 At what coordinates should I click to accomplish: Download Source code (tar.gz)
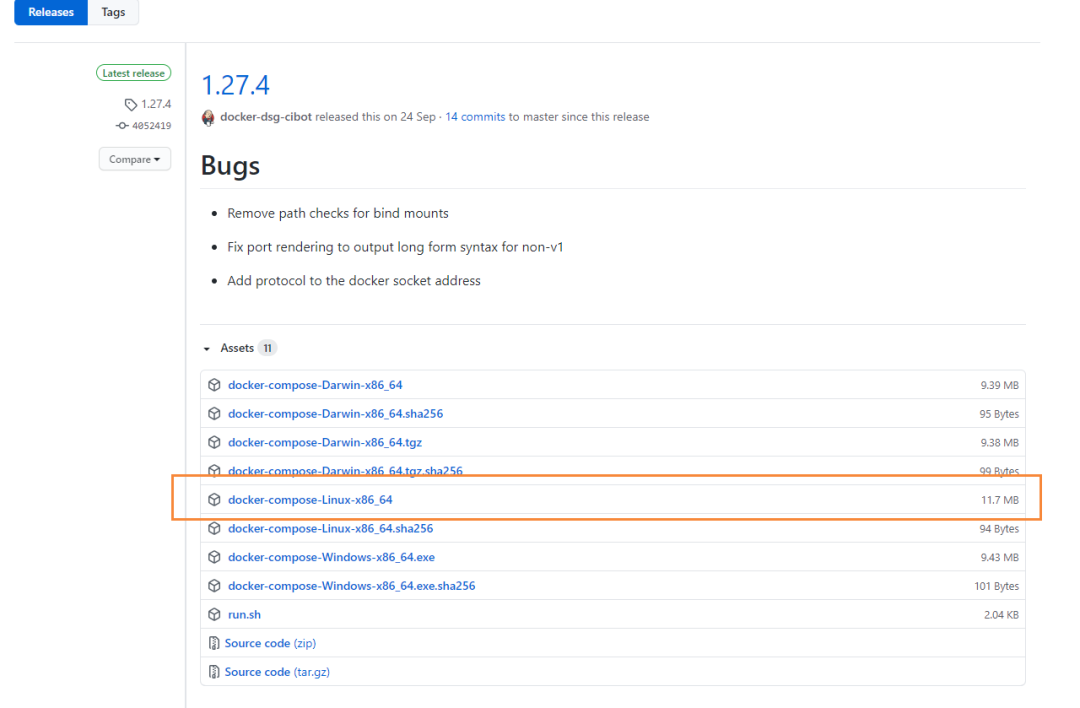[x=277, y=672]
